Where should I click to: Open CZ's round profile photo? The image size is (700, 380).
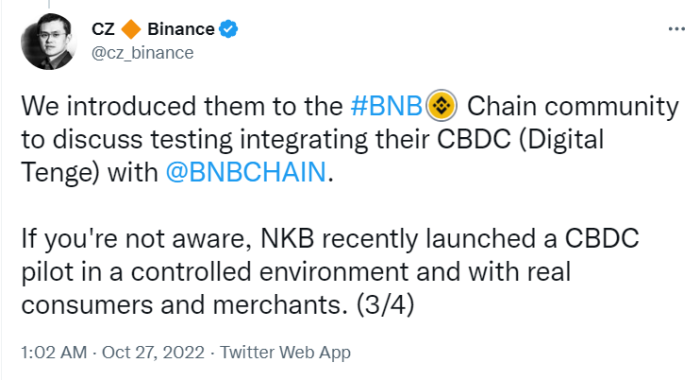pos(48,42)
